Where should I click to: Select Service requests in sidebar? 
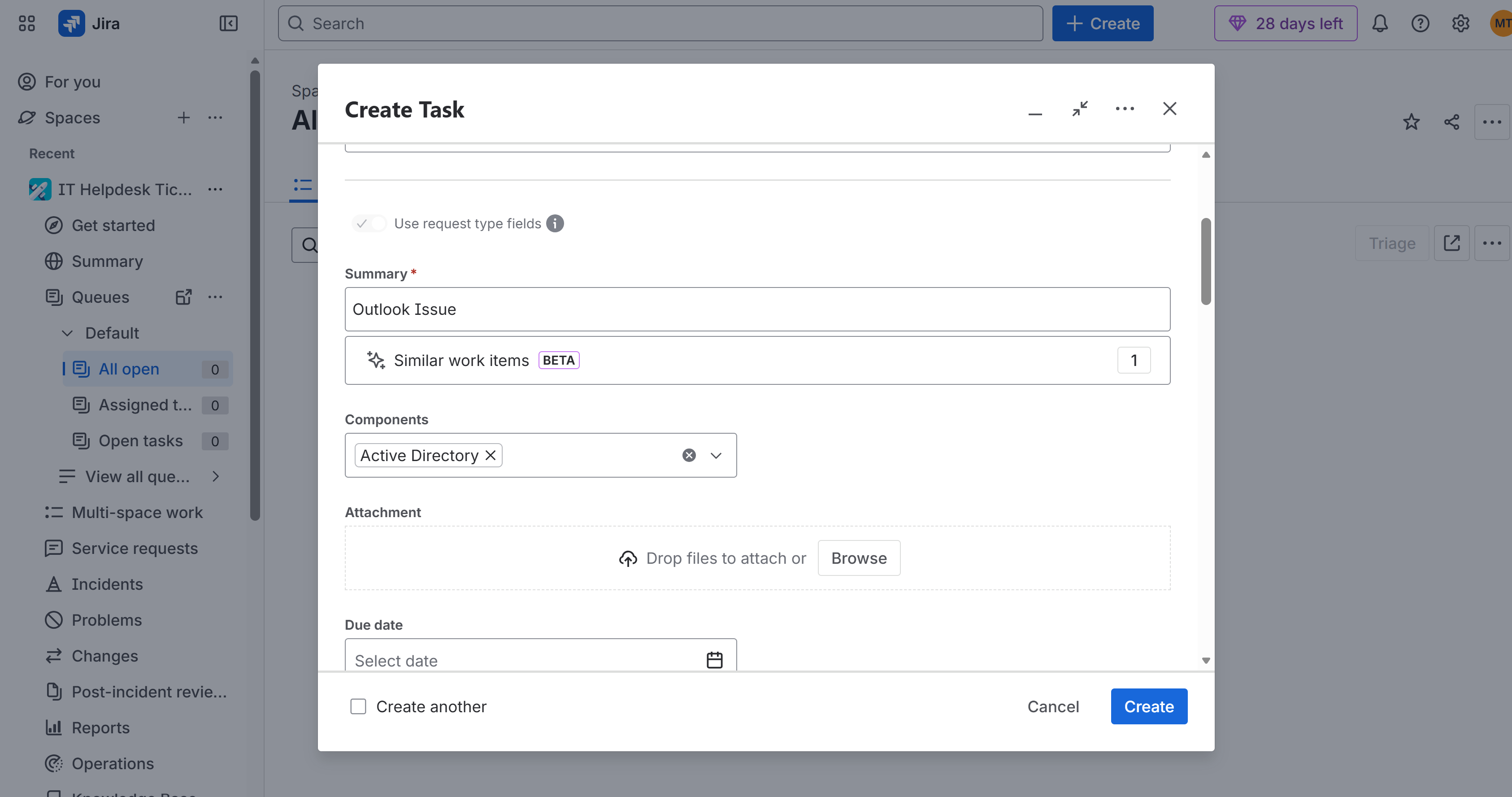(135, 548)
